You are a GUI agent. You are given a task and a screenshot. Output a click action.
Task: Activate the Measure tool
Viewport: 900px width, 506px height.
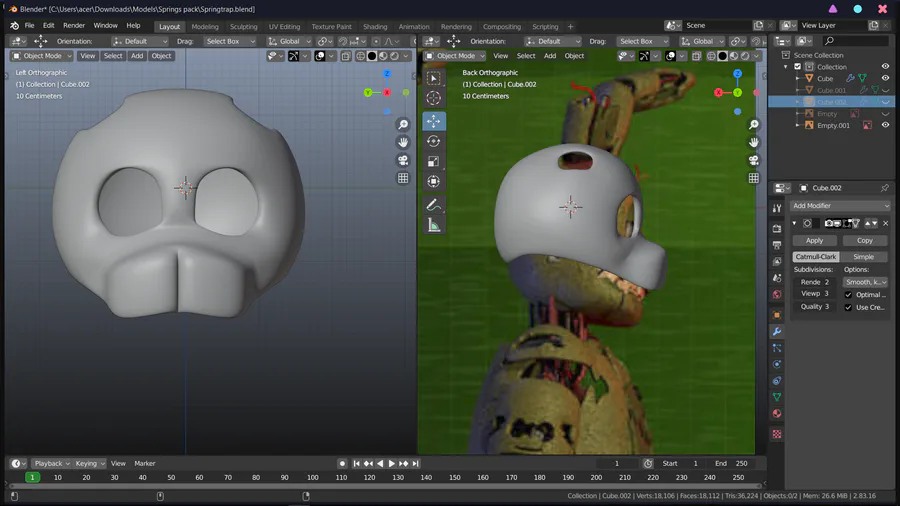coord(433,225)
